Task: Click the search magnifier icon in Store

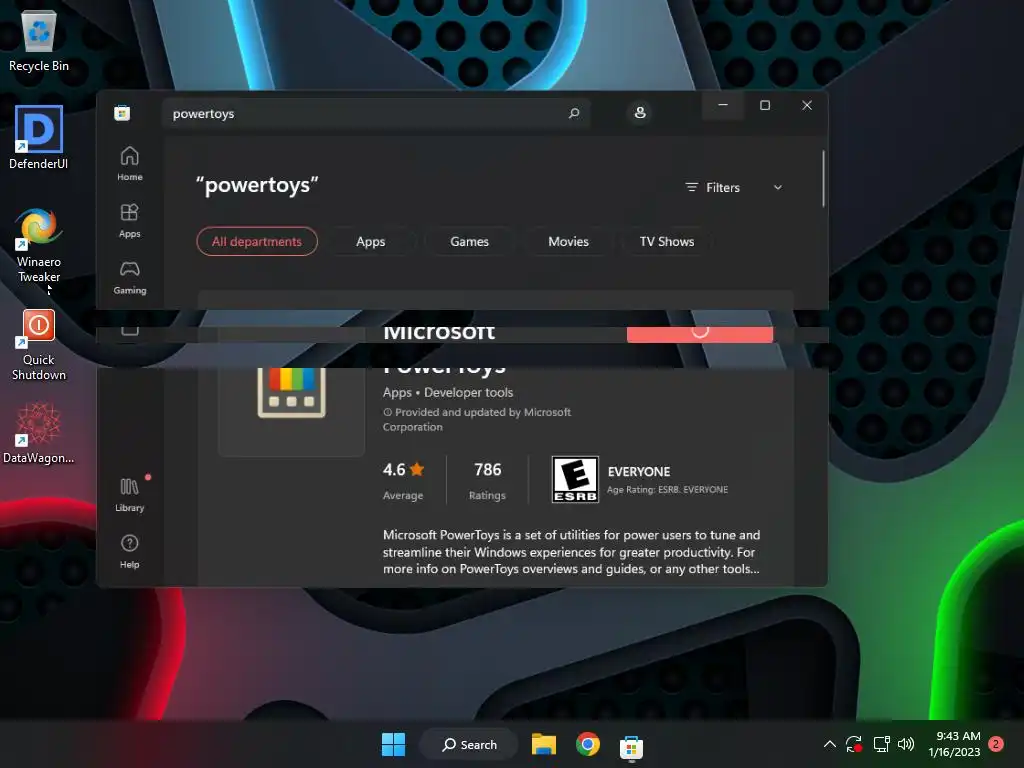Action: (x=573, y=113)
